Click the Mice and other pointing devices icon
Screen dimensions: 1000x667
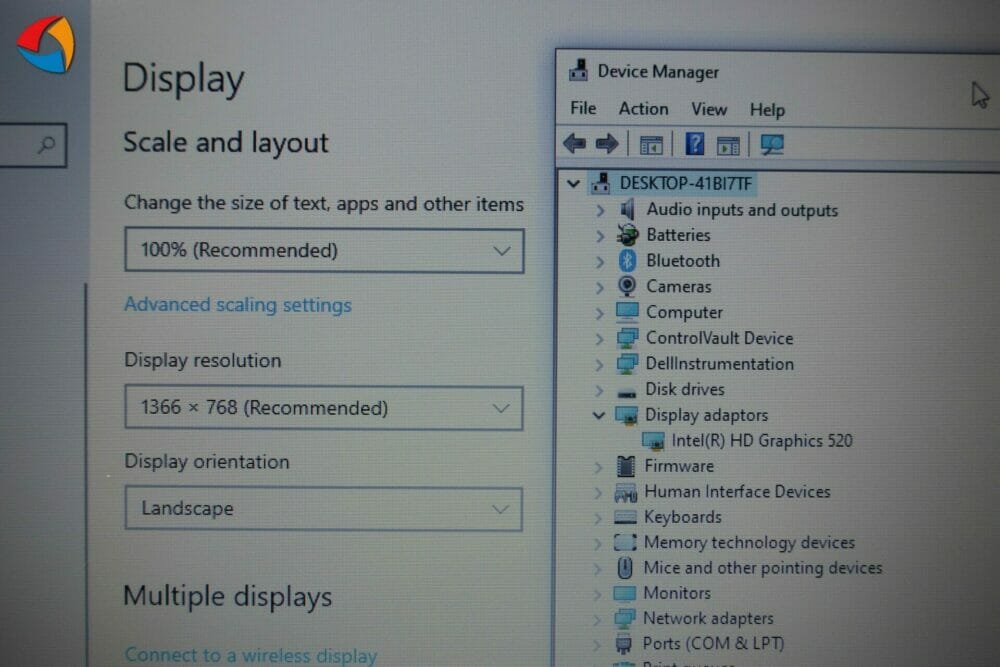[625, 568]
